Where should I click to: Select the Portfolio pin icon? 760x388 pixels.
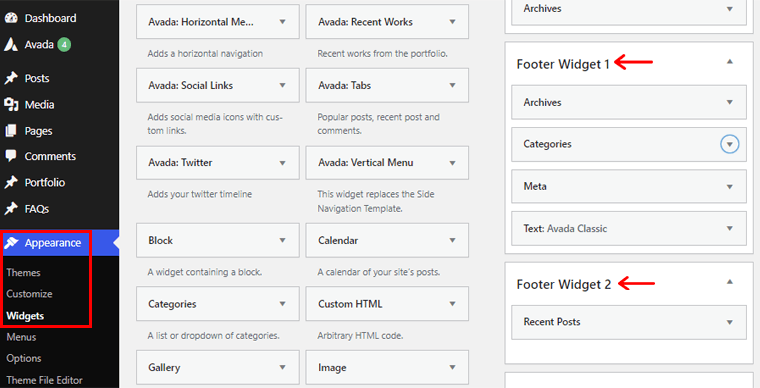11,182
